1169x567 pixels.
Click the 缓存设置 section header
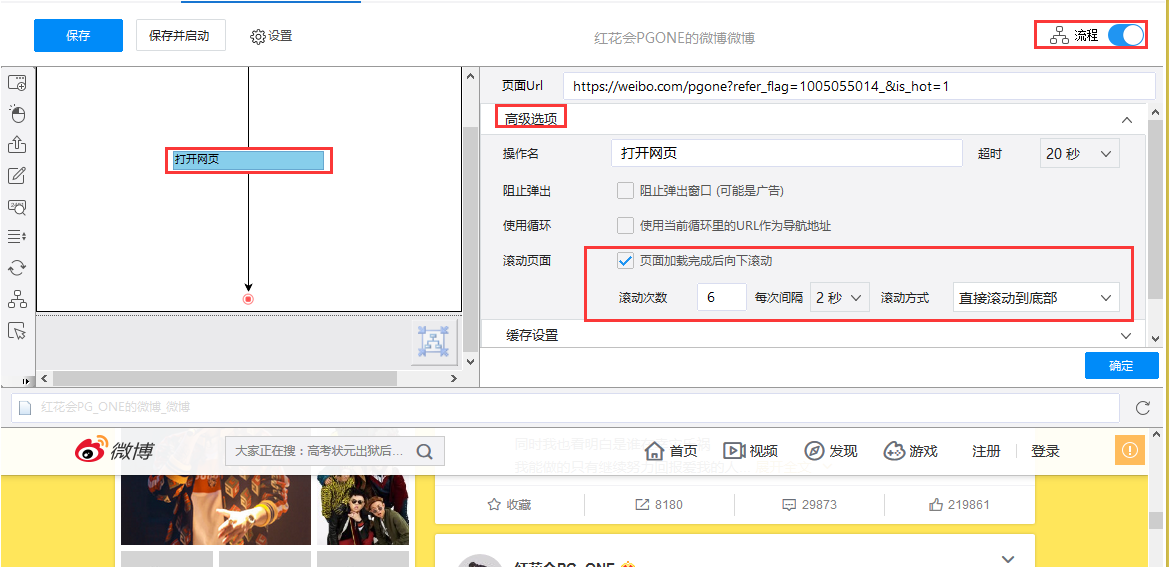(x=813, y=335)
